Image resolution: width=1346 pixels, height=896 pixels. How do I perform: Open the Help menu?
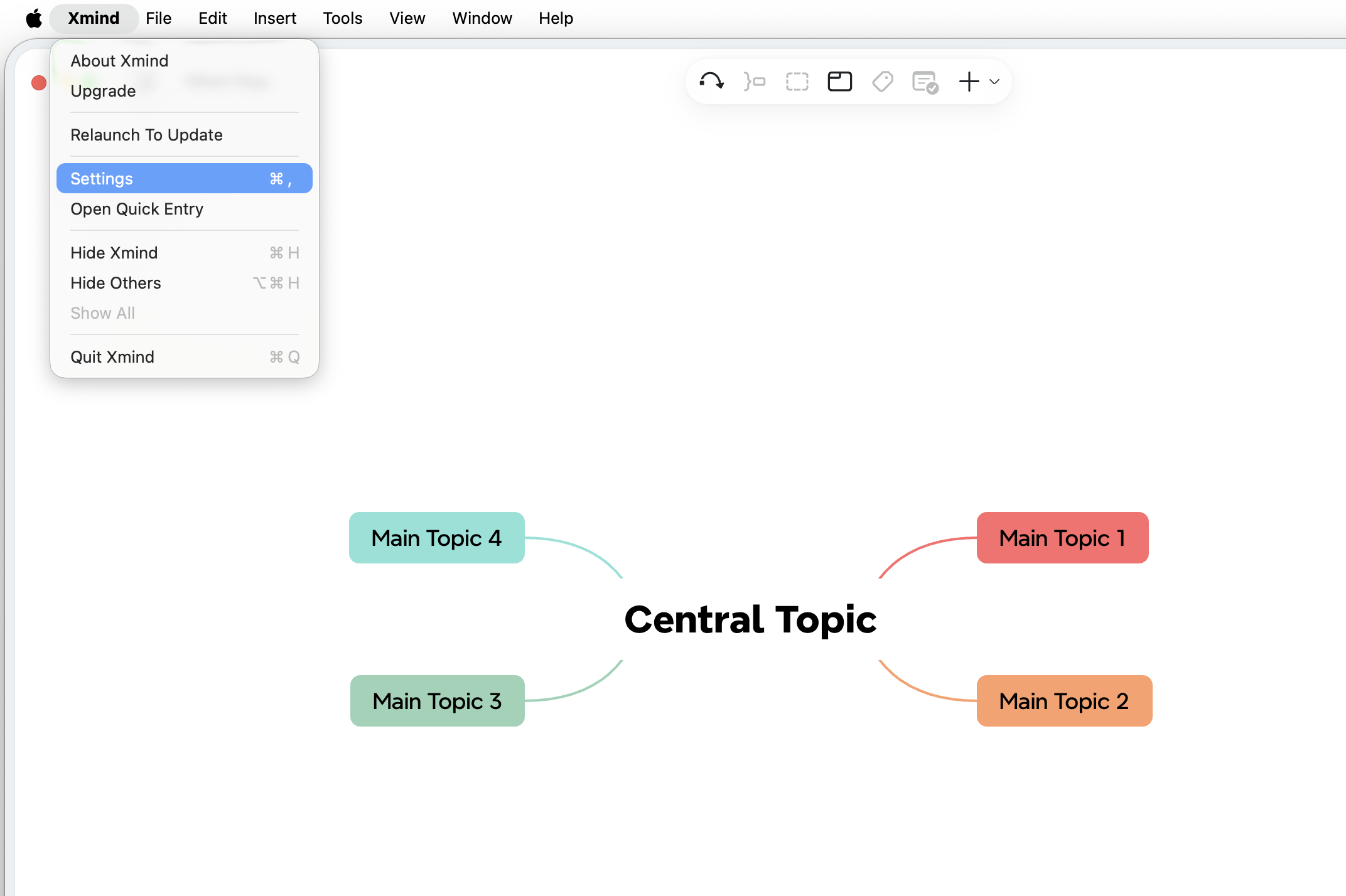[556, 18]
